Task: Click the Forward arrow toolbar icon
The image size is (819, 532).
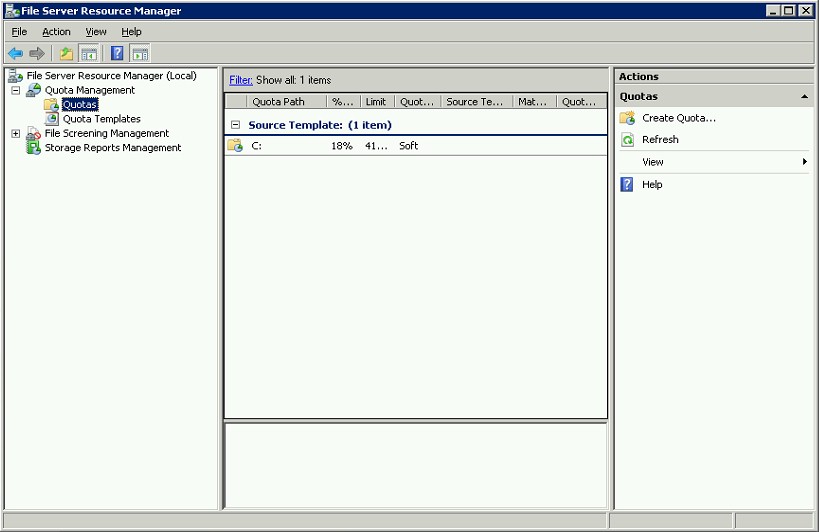Action: pyautogui.click(x=37, y=53)
